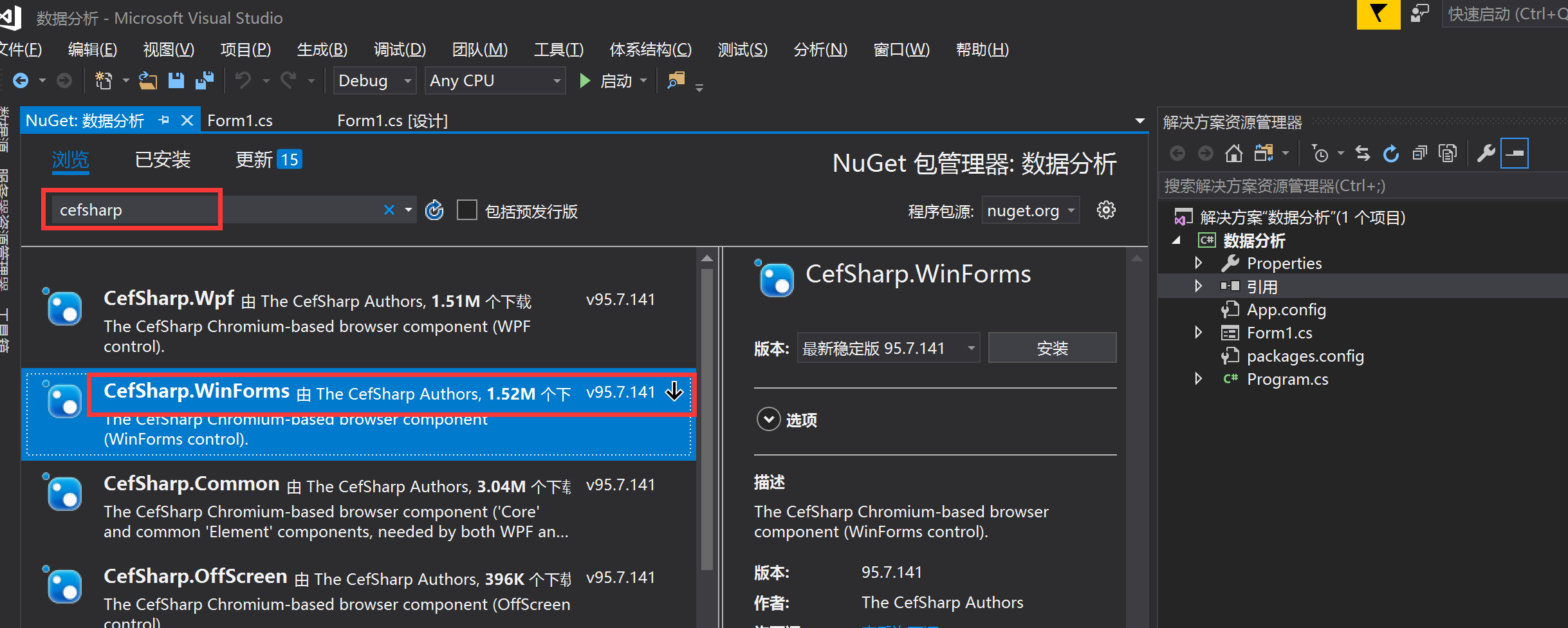The height and width of the screenshot is (628, 1568).
Task: Click Sync with Active Document icon in Solution Explorer
Action: pos(1362,154)
